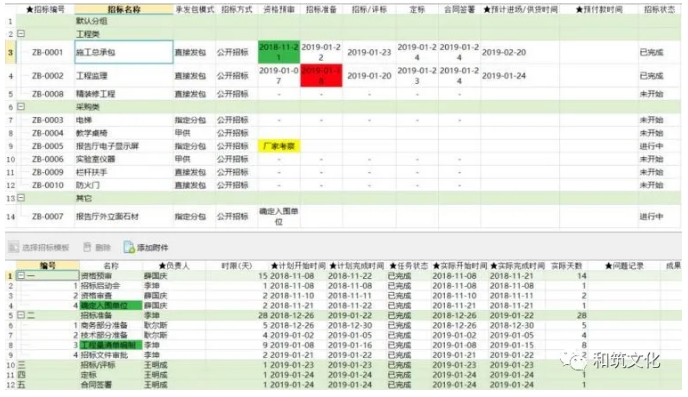
Task: Click the 选择招标模板 template icon
Action: pyautogui.click(x=14, y=247)
